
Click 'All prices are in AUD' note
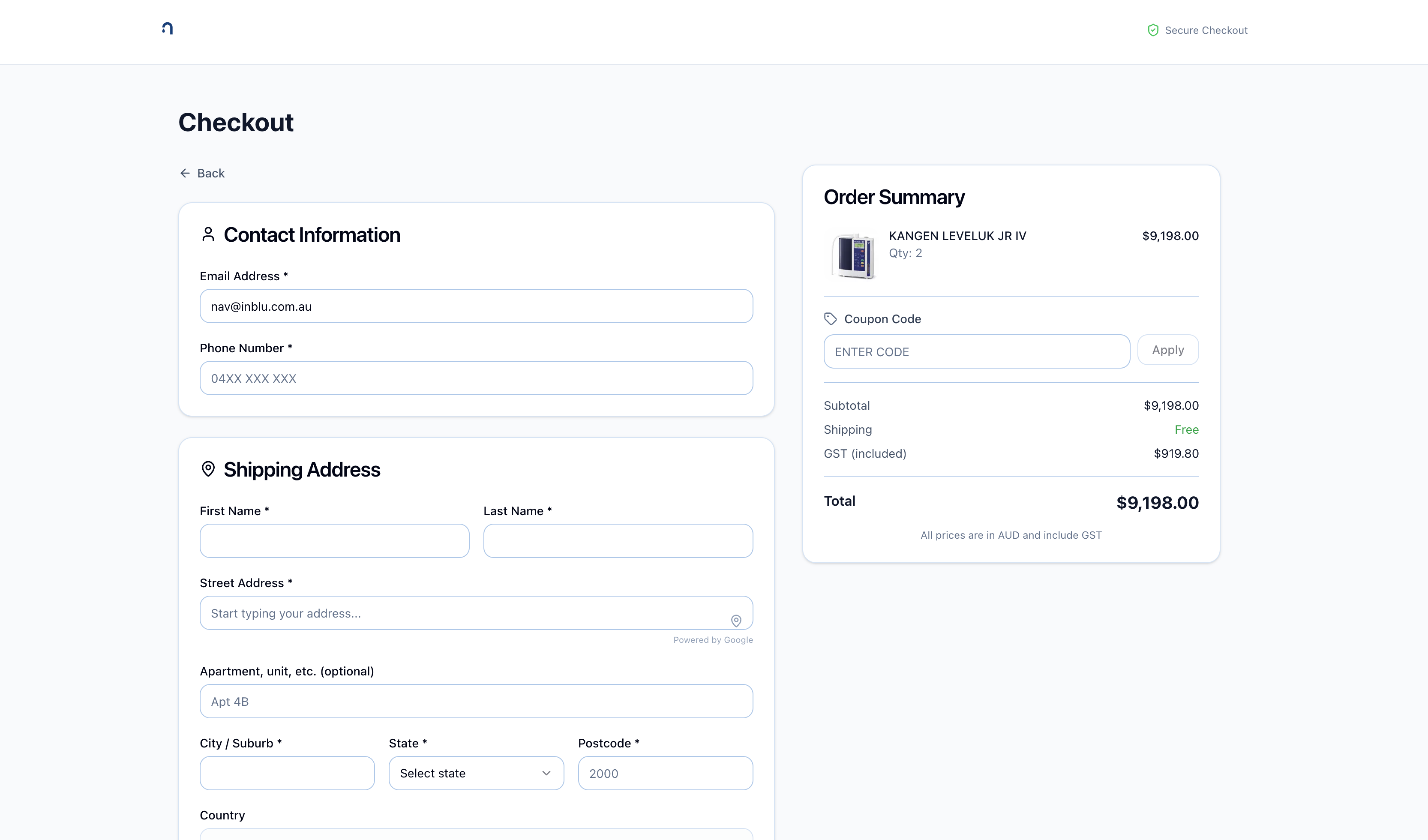(x=1011, y=534)
